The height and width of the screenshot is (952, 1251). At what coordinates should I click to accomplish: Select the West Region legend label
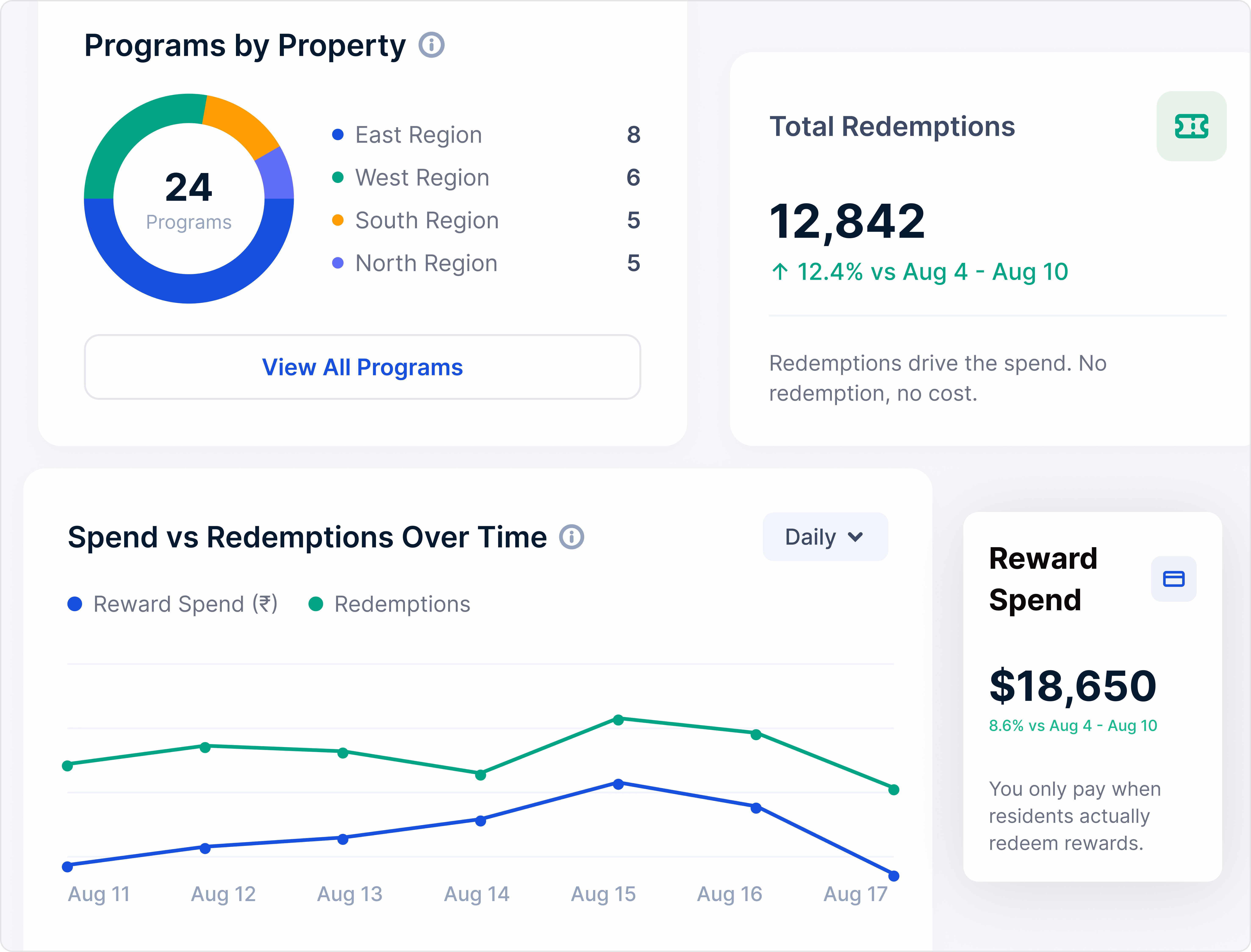[x=422, y=177]
